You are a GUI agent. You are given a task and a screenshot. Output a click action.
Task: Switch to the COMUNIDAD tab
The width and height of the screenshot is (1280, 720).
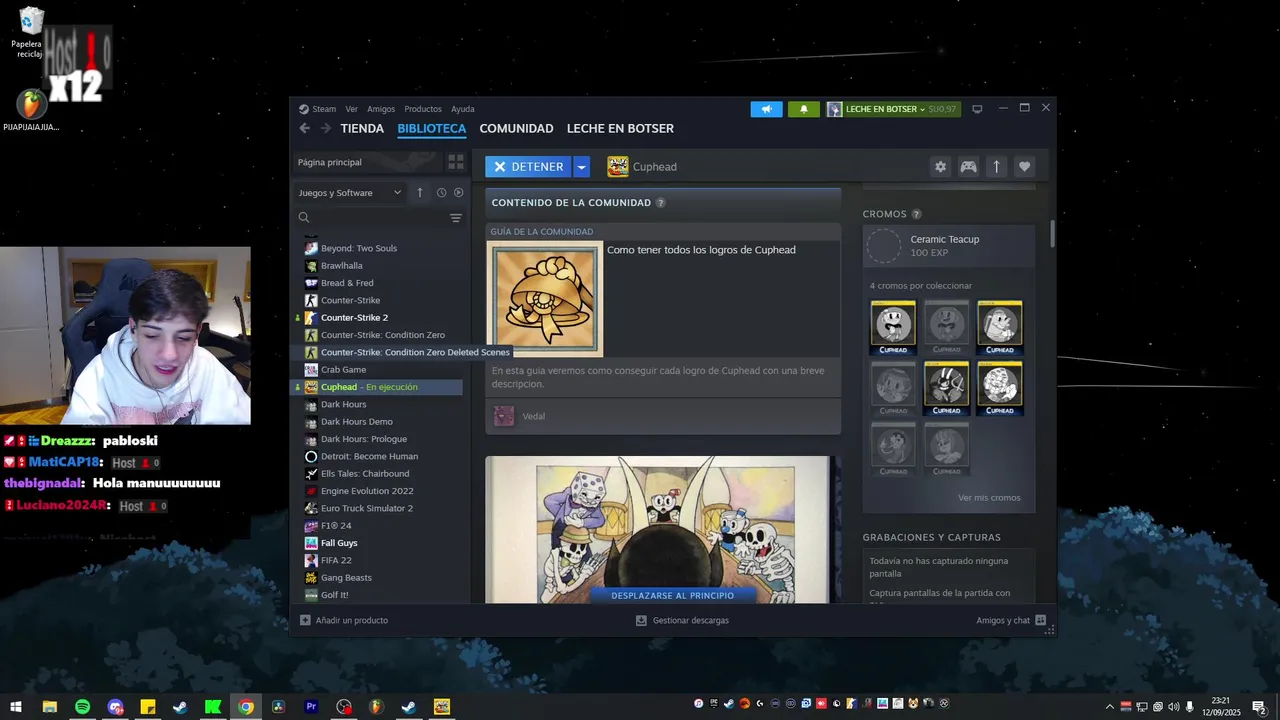(x=516, y=128)
